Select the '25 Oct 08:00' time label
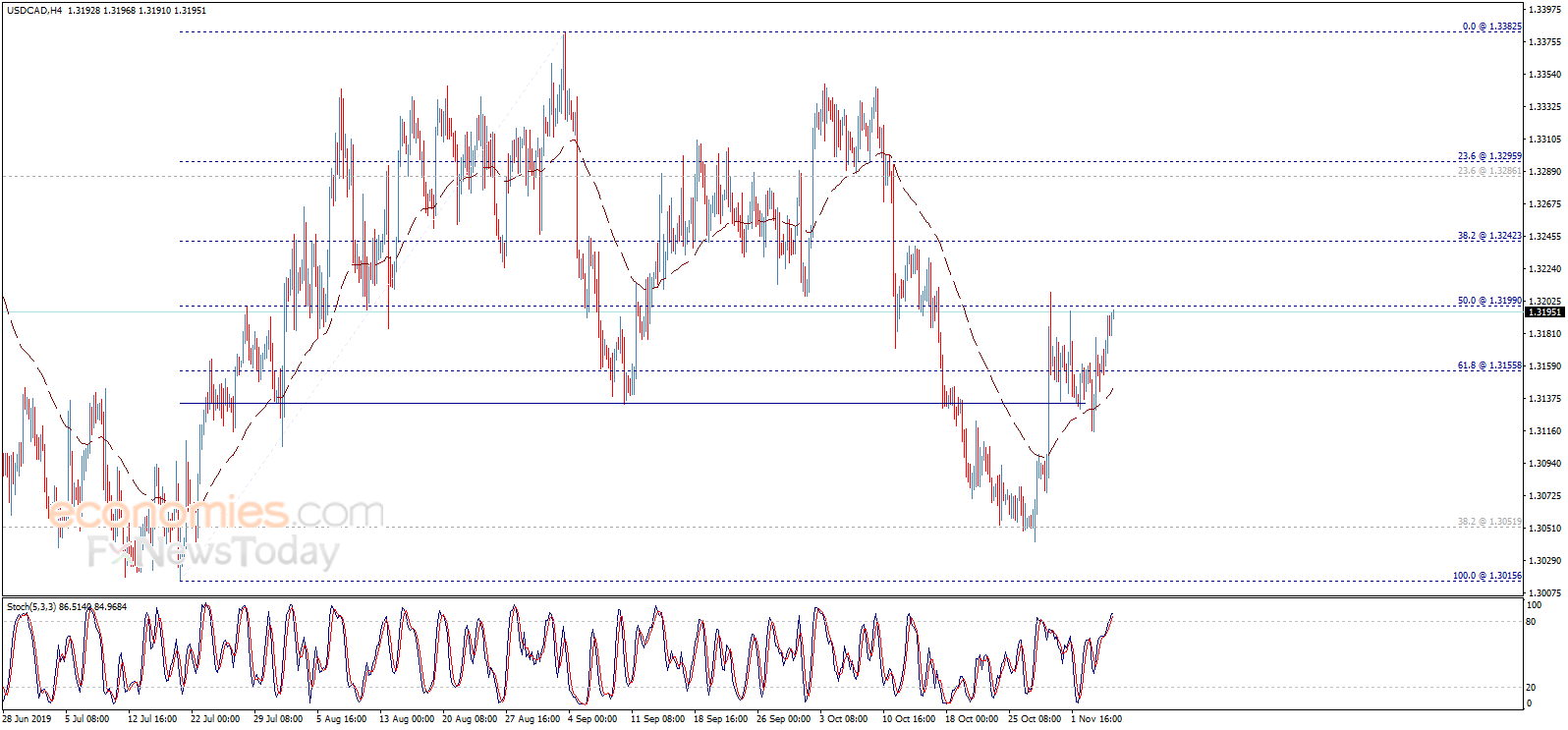Viewport: 1568px width, 730px height. (1035, 719)
